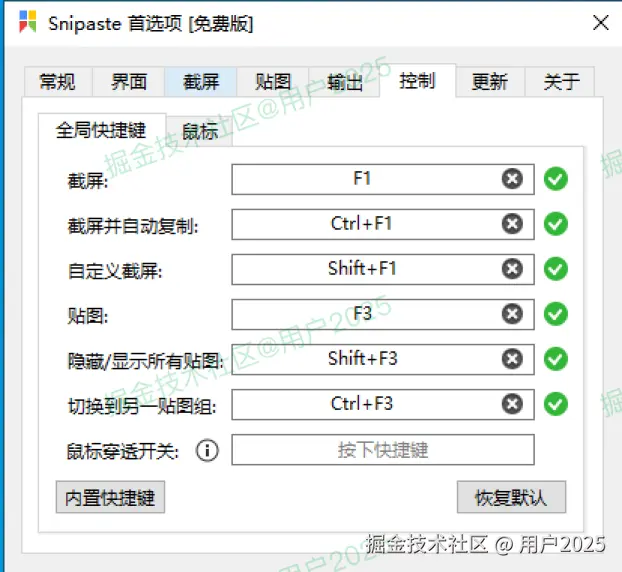
Task: Open the 输出 tab
Action: [344, 82]
